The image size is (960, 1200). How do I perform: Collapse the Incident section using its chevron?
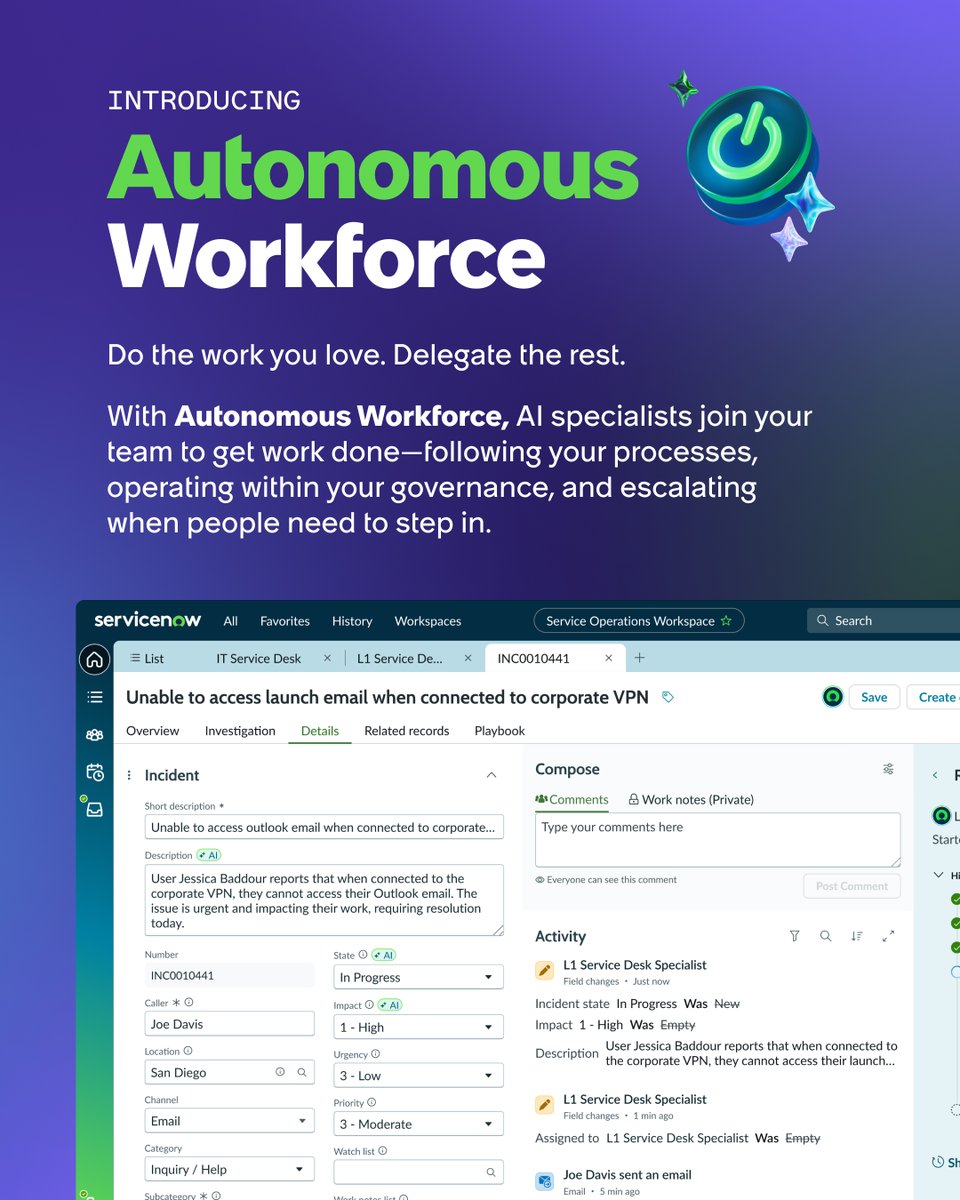491,775
